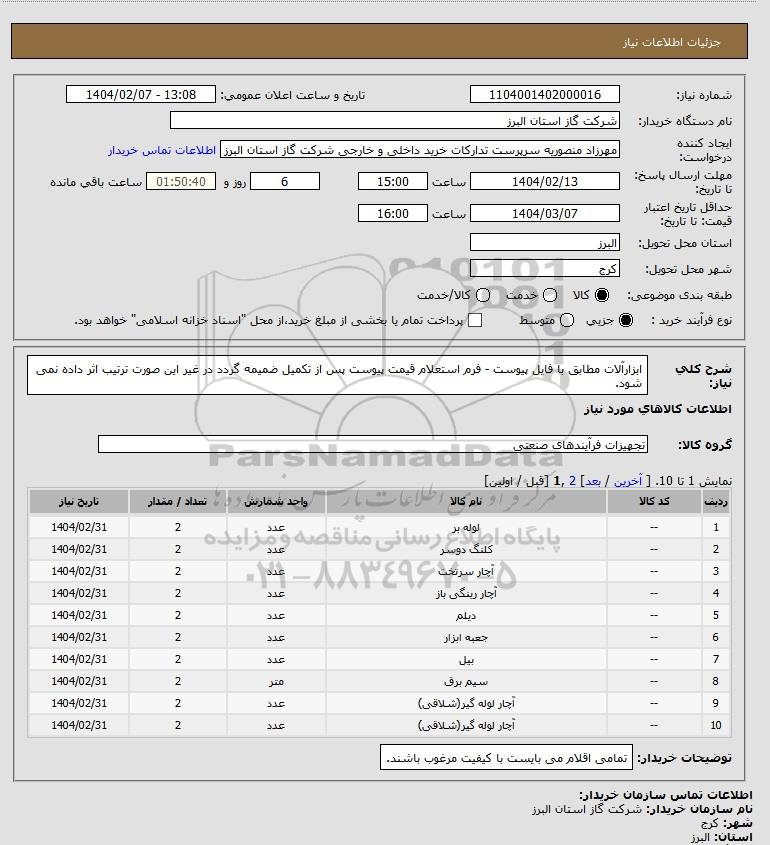
Task: Click buyer notes text box
Action: (507, 757)
